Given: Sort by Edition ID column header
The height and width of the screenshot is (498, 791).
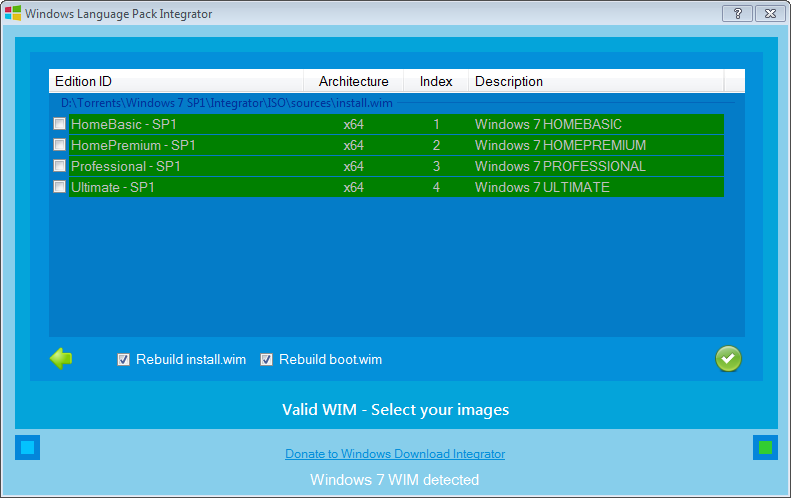Looking at the screenshot, I should click(x=176, y=81).
